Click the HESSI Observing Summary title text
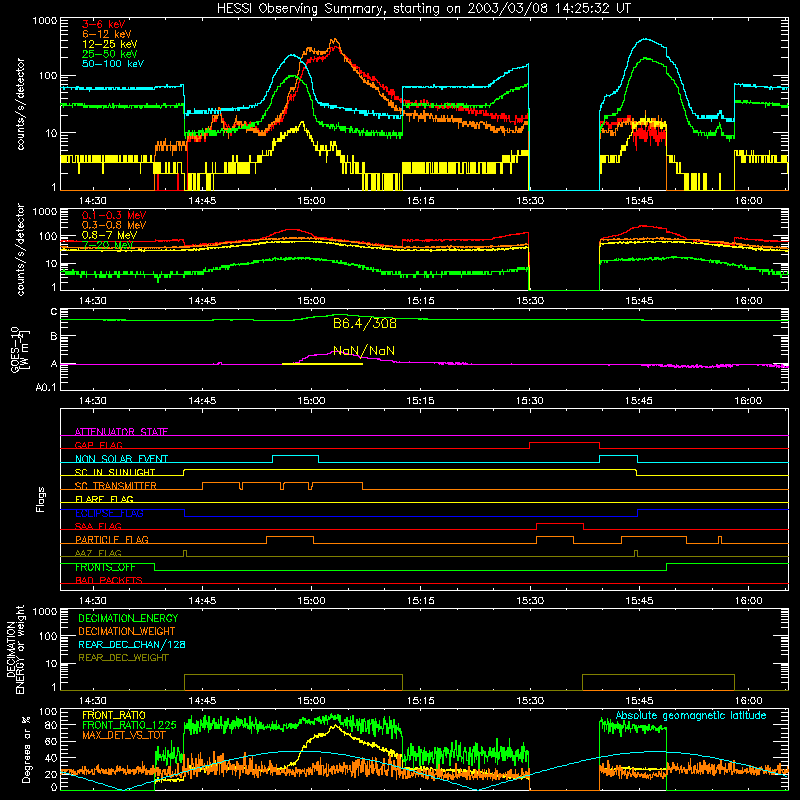Viewport: 800px width, 800px height. click(x=423, y=8)
